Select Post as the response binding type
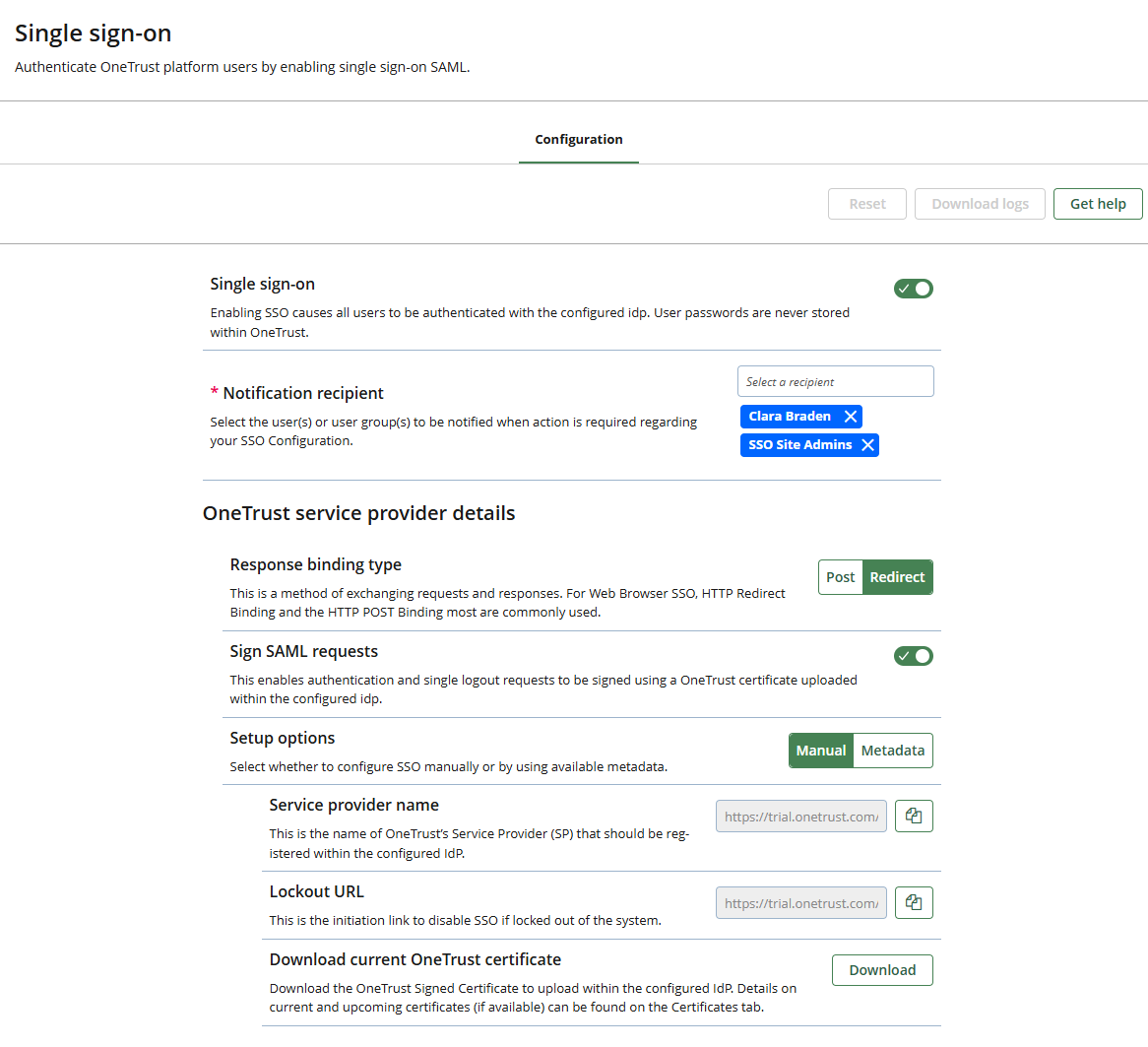The image size is (1148, 1047). click(840, 577)
